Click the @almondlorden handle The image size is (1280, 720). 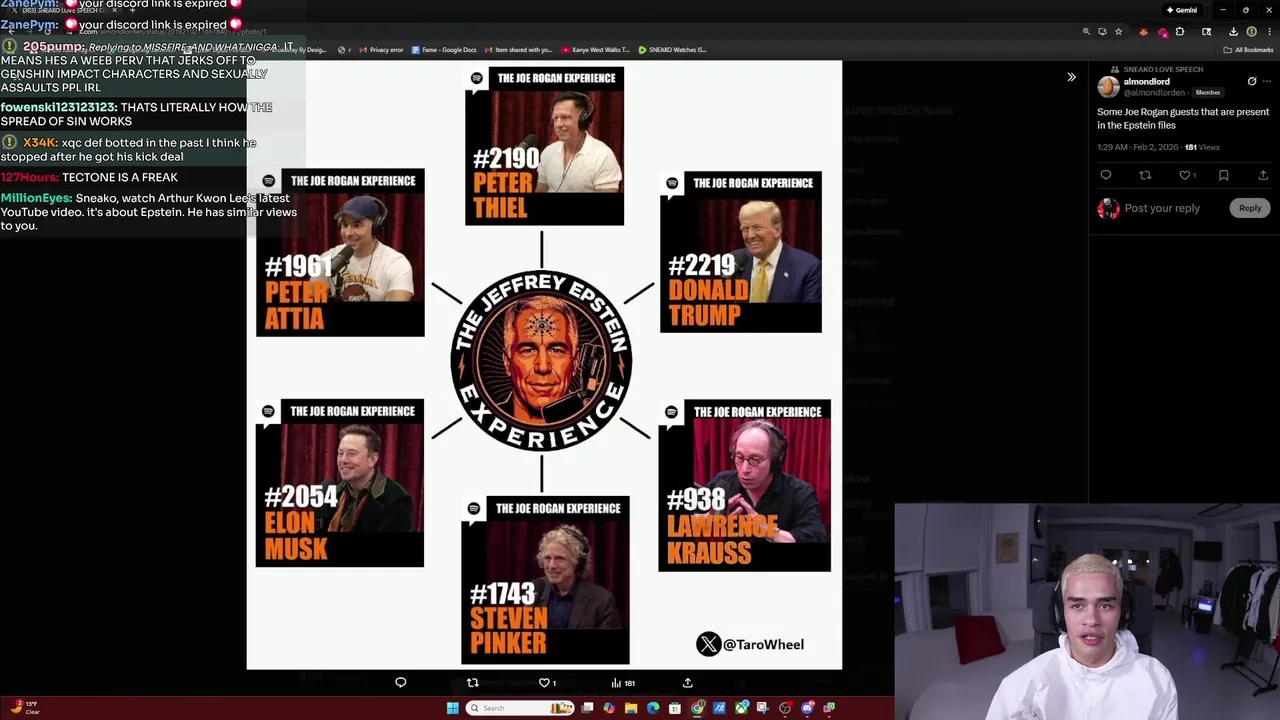point(1154,92)
